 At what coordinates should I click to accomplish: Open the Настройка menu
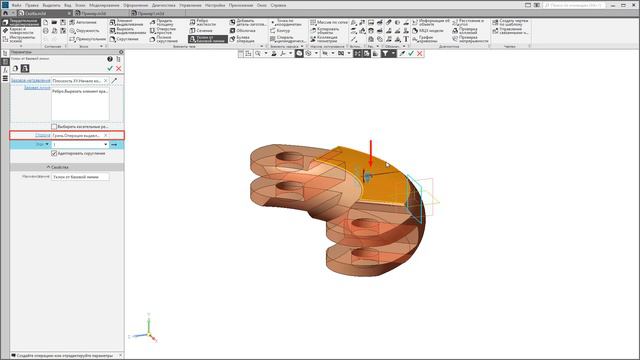click(215, 5)
